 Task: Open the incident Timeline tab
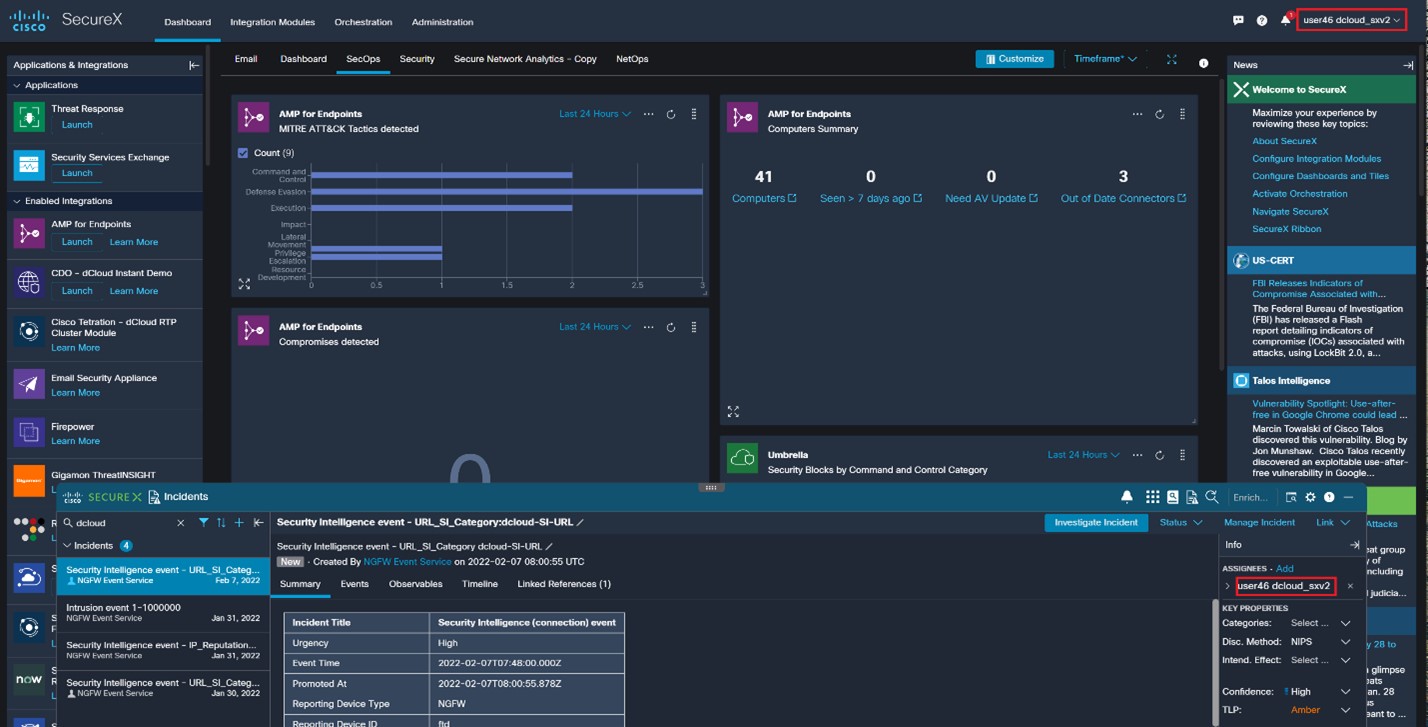(480, 584)
